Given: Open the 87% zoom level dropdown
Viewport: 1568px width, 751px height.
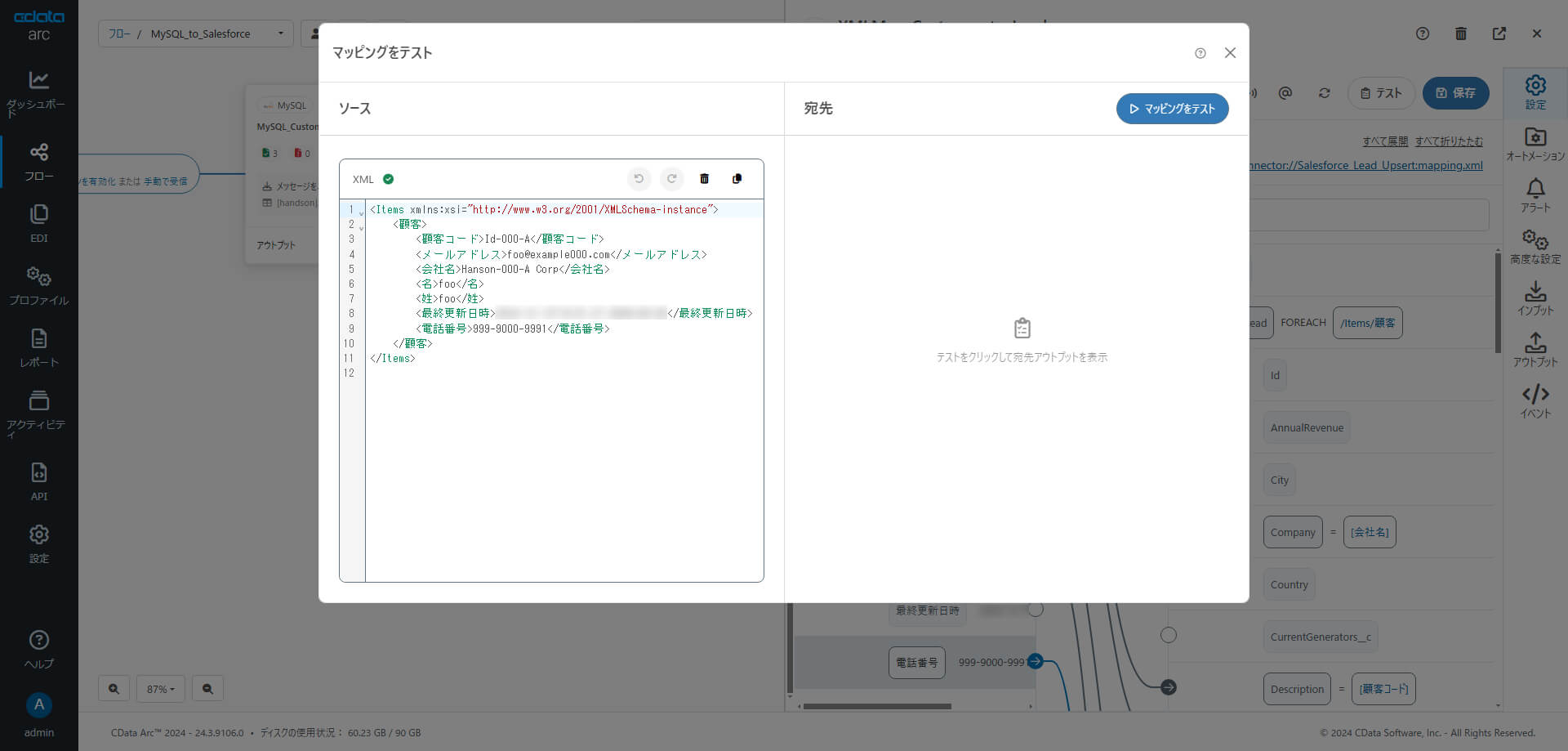Looking at the screenshot, I should 161,689.
